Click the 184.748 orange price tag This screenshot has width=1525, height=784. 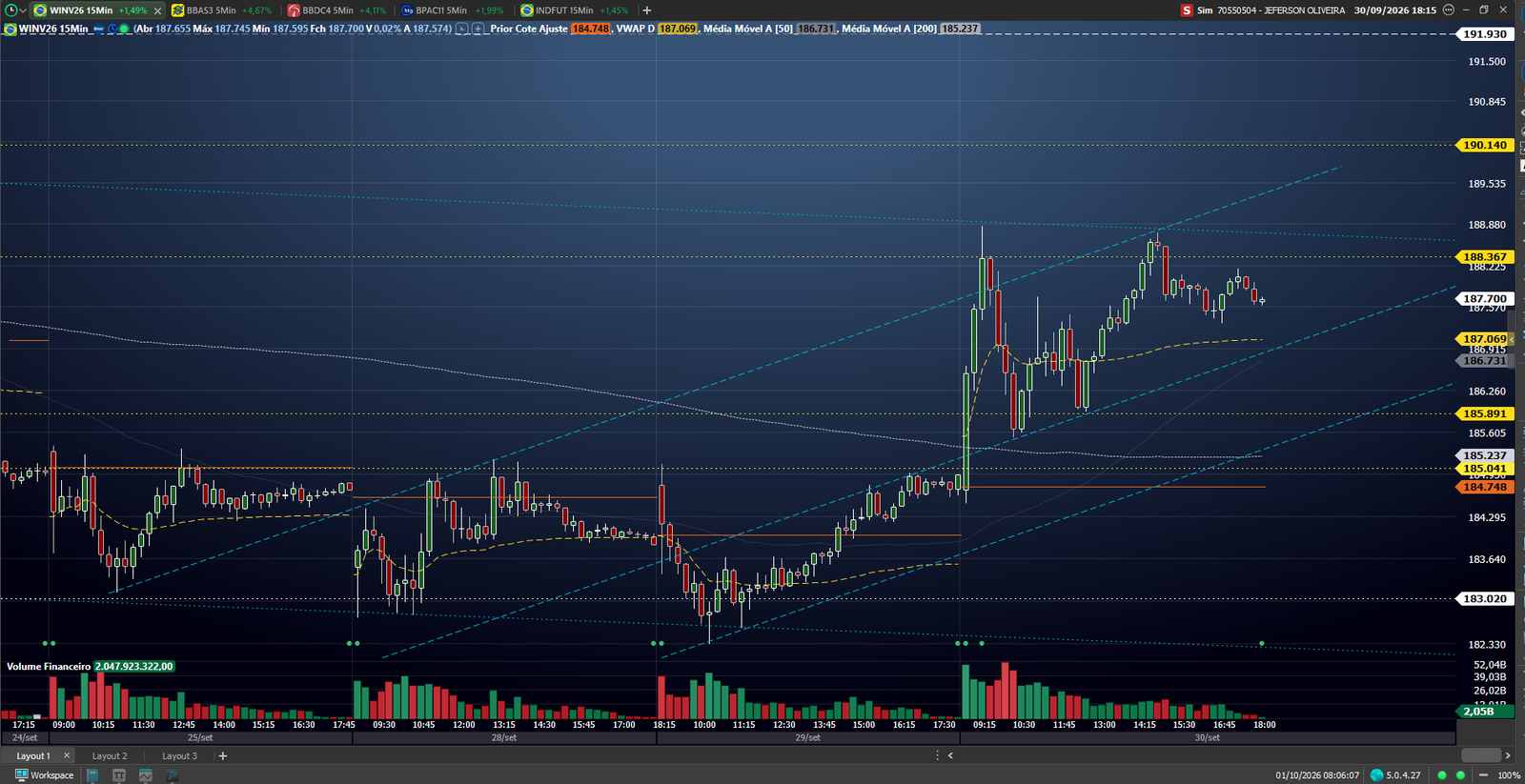[1485, 488]
